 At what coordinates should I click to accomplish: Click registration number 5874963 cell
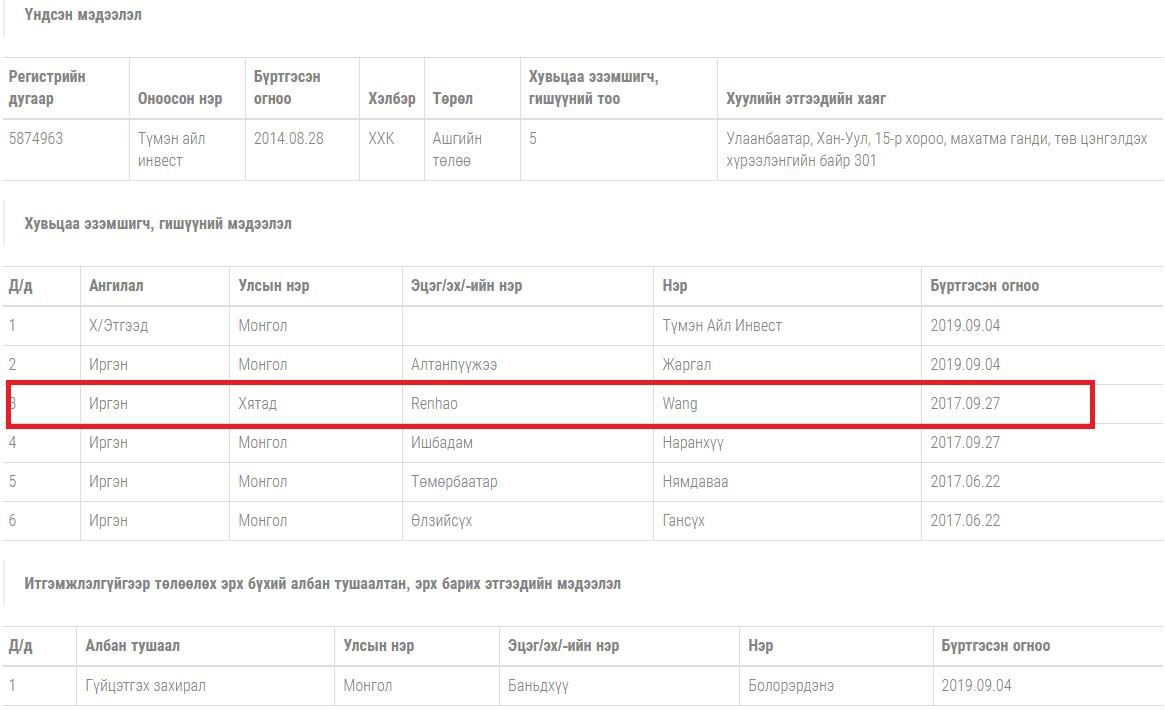point(36,138)
